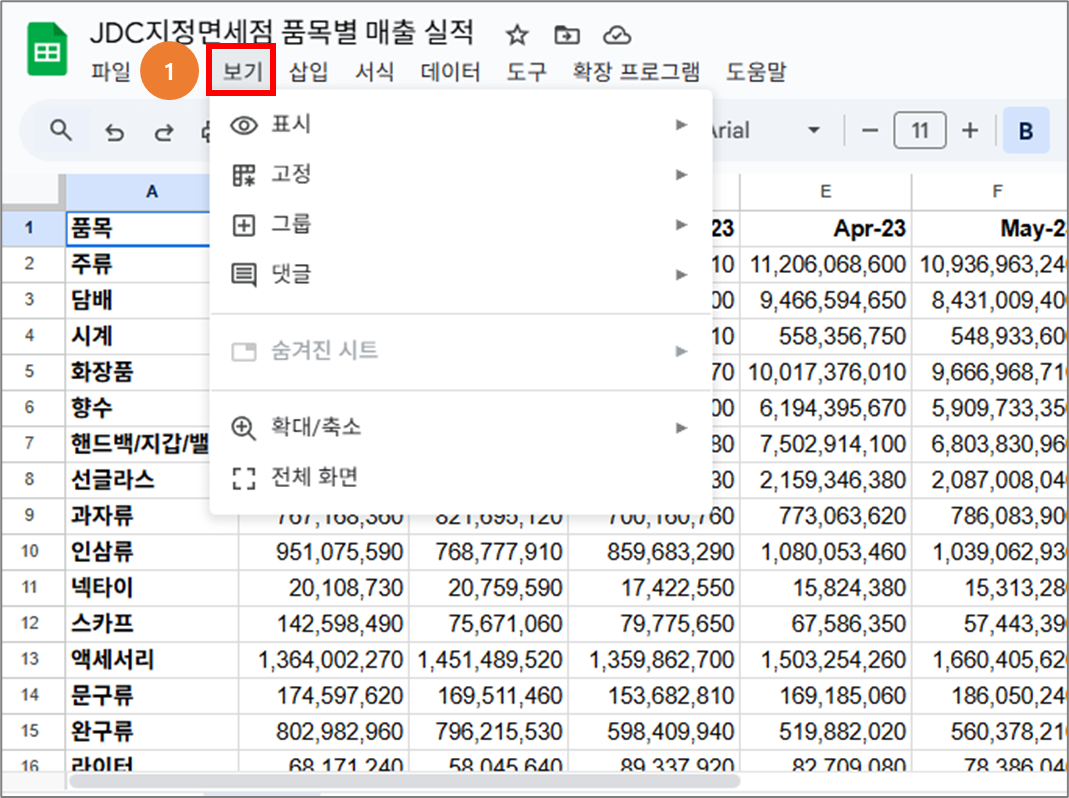The width and height of the screenshot is (1069, 798).
Task: Click the font size field showing 11
Action: click(920, 130)
